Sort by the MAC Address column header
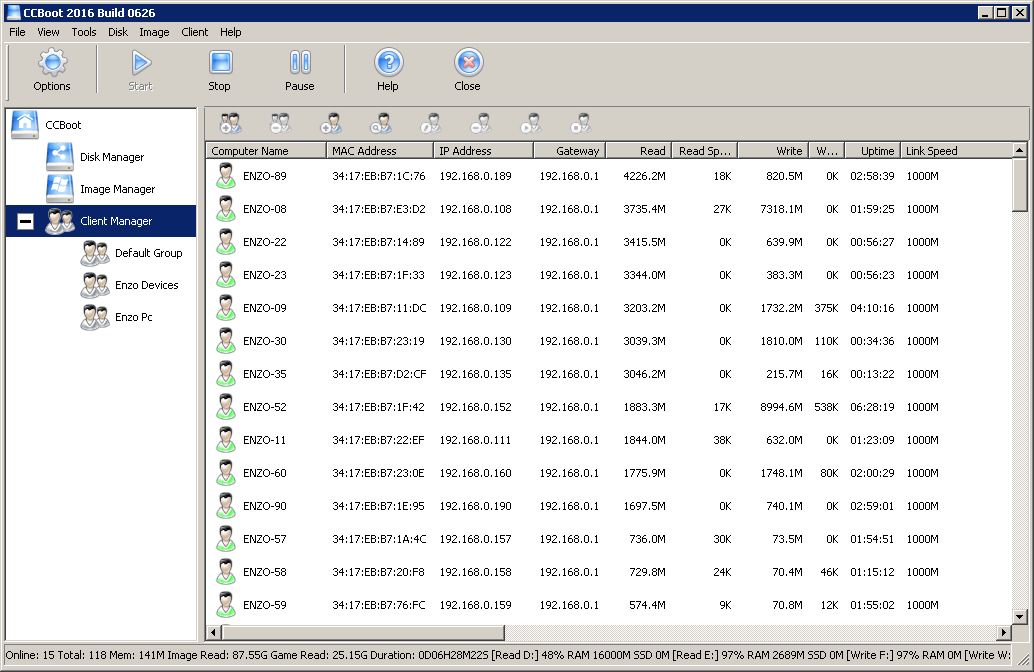1034x672 pixels. pyautogui.click(x=375, y=150)
